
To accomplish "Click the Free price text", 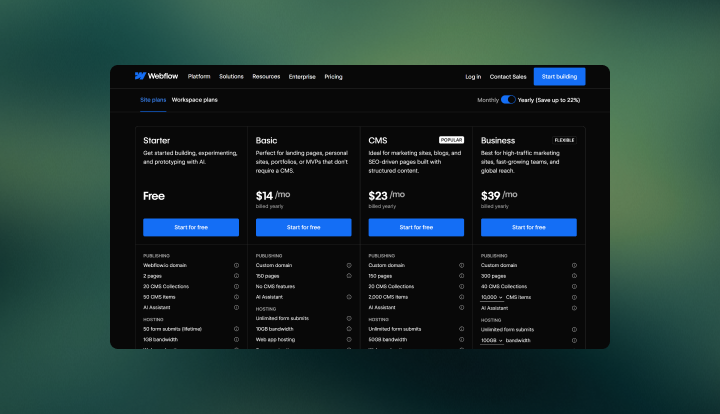I will click(154, 196).
